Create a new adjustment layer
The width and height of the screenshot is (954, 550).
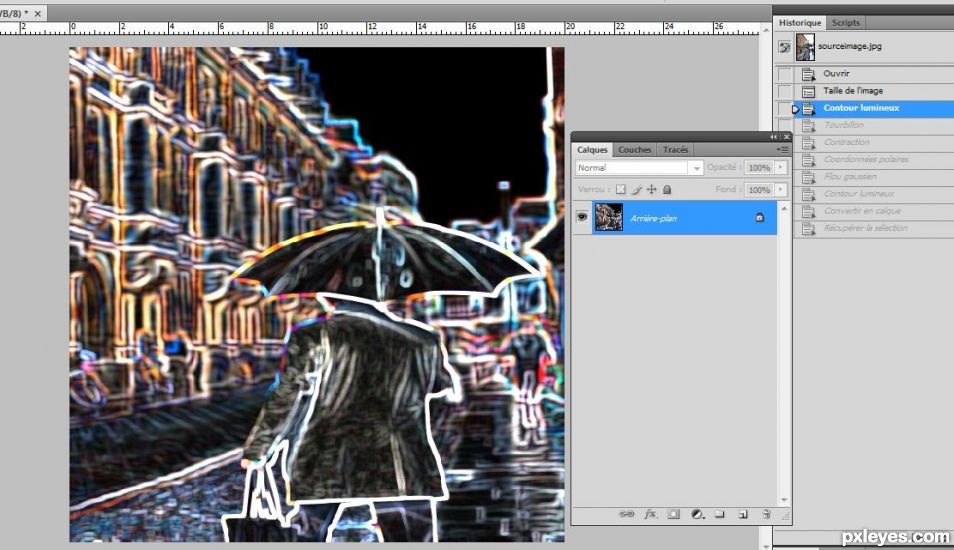coord(698,514)
